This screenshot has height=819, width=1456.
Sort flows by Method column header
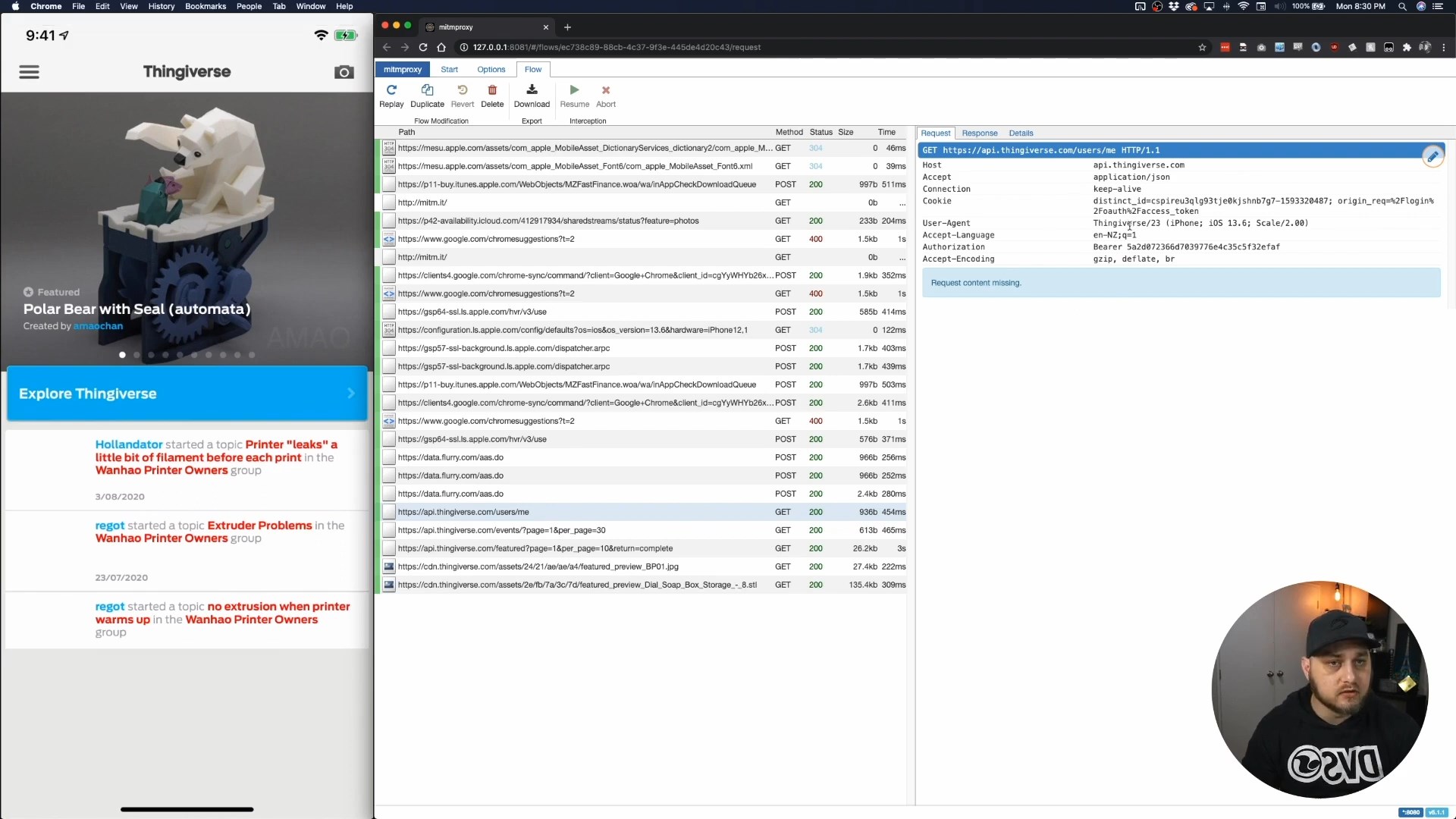[x=789, y=132]
